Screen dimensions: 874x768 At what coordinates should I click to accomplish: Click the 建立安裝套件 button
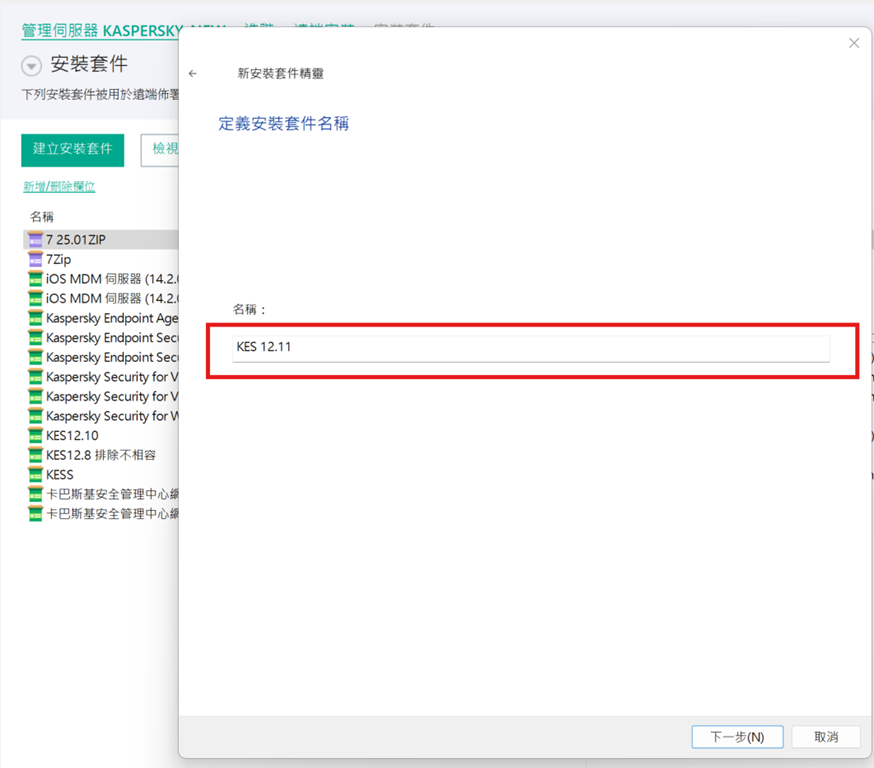(72, 149)
